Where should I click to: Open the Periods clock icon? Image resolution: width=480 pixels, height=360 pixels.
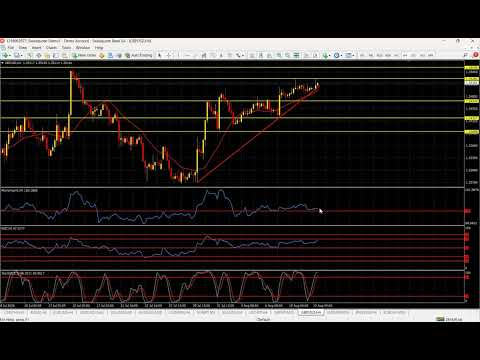coord(336,55)
